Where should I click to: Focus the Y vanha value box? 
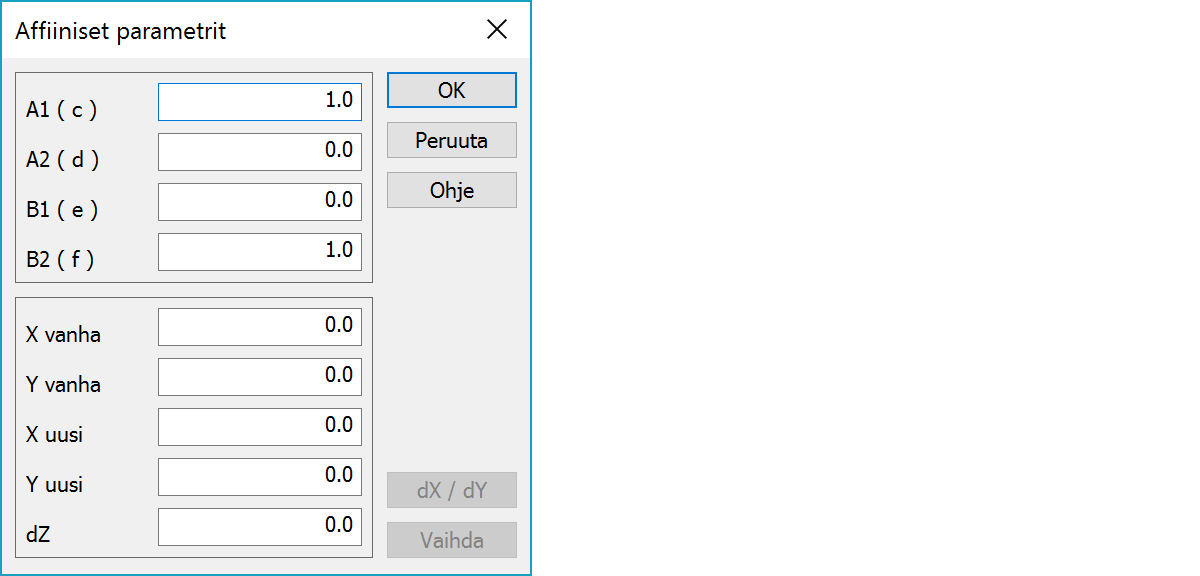pos(260,376)
